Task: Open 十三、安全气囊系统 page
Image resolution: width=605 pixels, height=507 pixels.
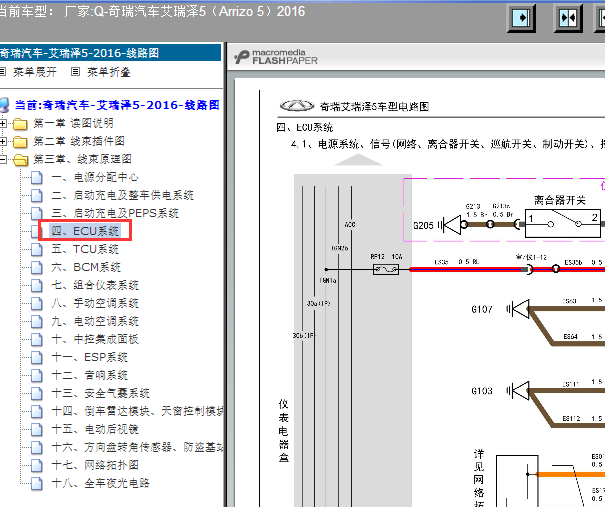Action: (x=100, y=393)
